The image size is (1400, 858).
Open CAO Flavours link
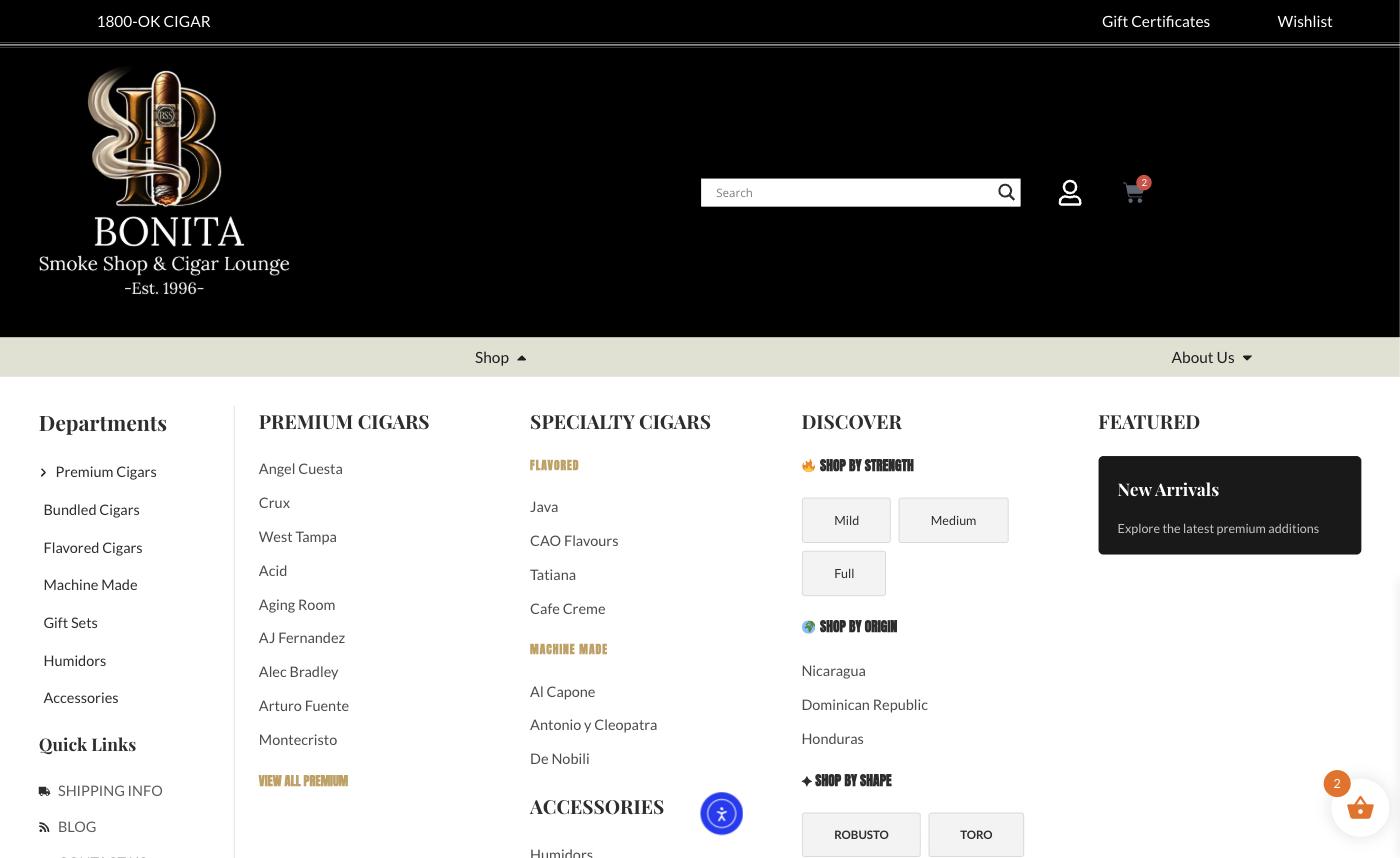coord(574,541)
